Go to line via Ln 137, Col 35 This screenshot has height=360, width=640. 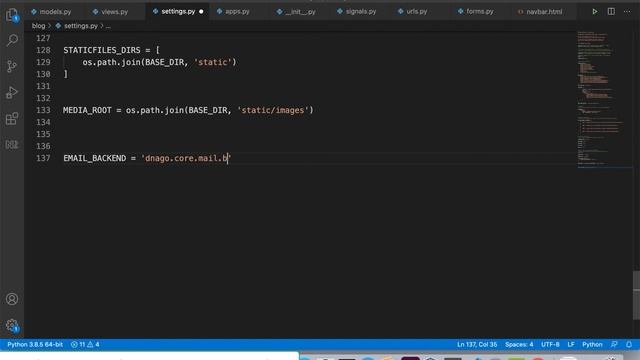477,344
